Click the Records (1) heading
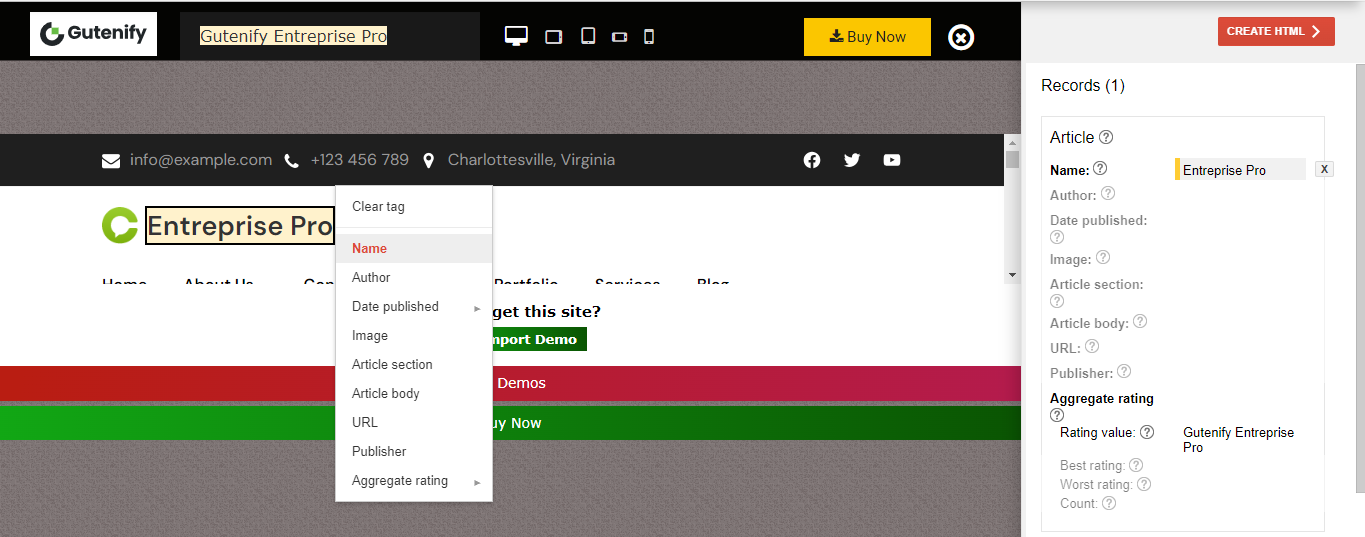 [x=1083, y=86]
